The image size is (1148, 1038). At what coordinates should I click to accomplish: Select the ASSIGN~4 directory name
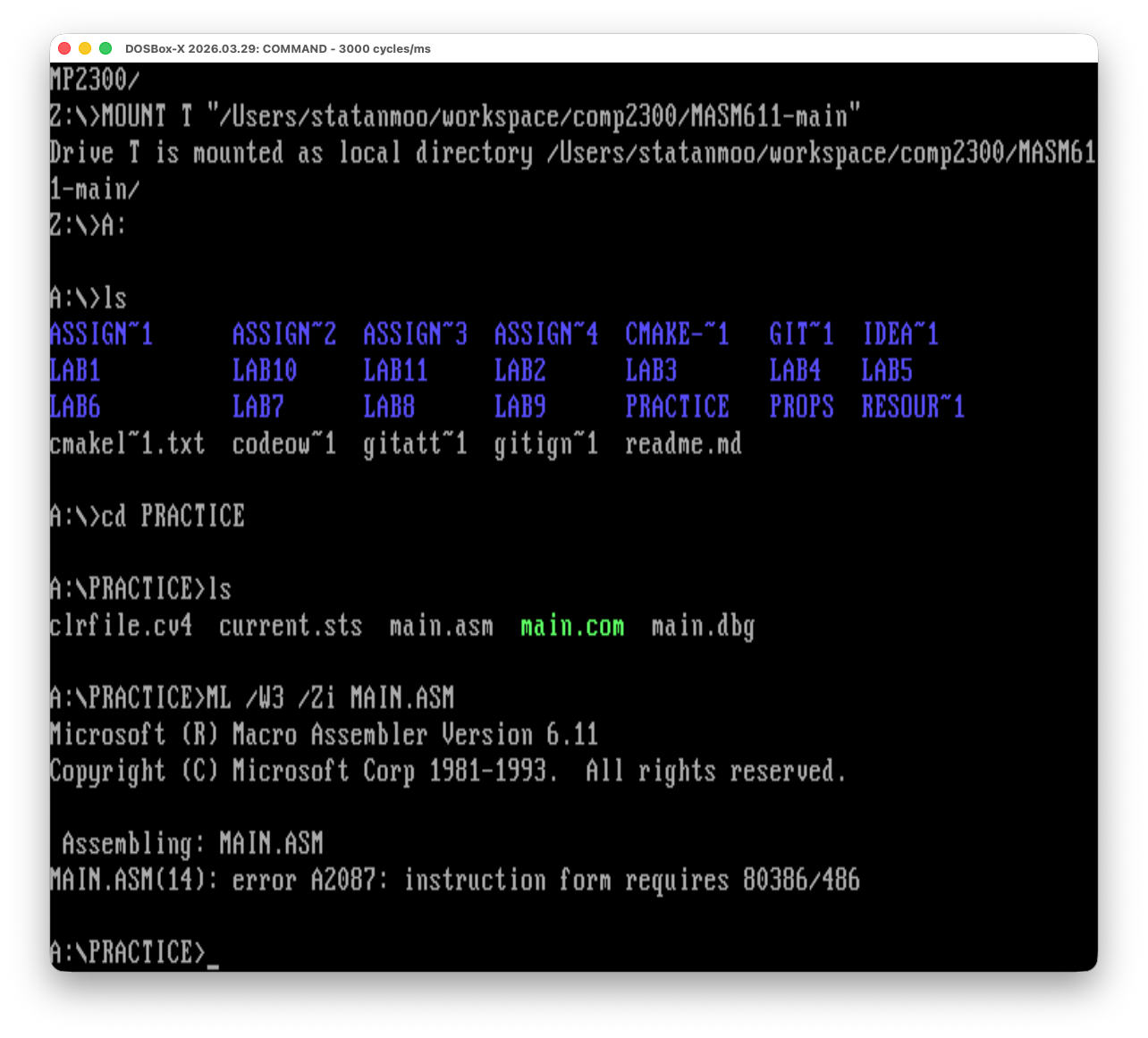(546, 334)
